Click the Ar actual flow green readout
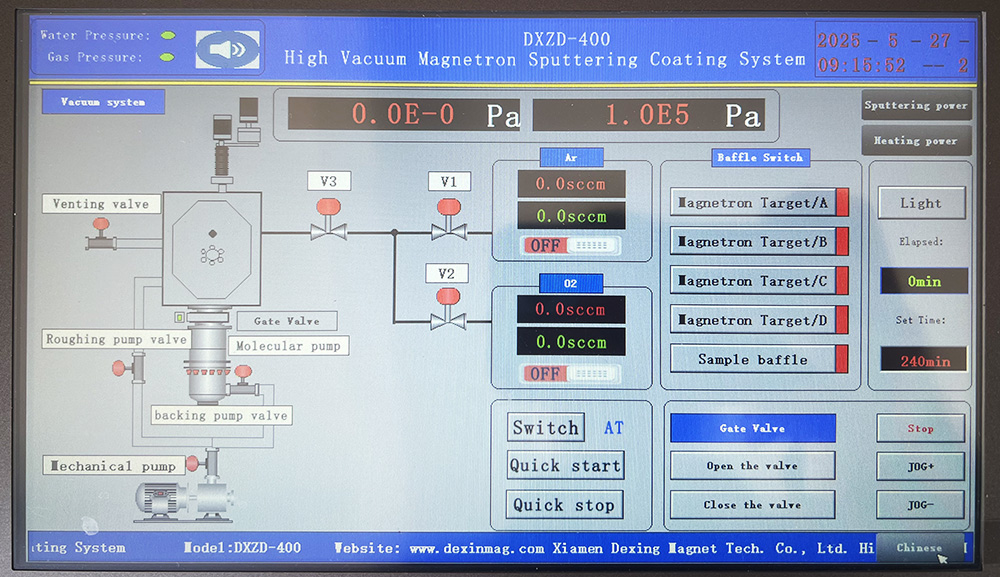The width and height of the screenshot is (1000, 577). (571, 216)
